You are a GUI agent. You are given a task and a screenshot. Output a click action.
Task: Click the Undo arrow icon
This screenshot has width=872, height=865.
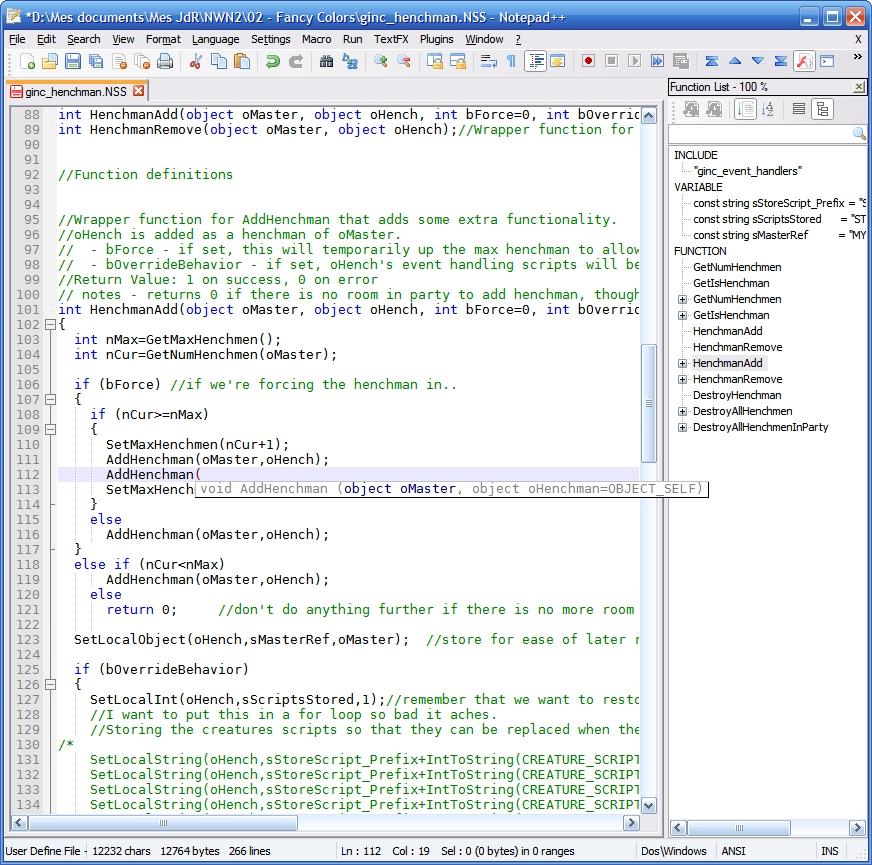coord(272,62)
